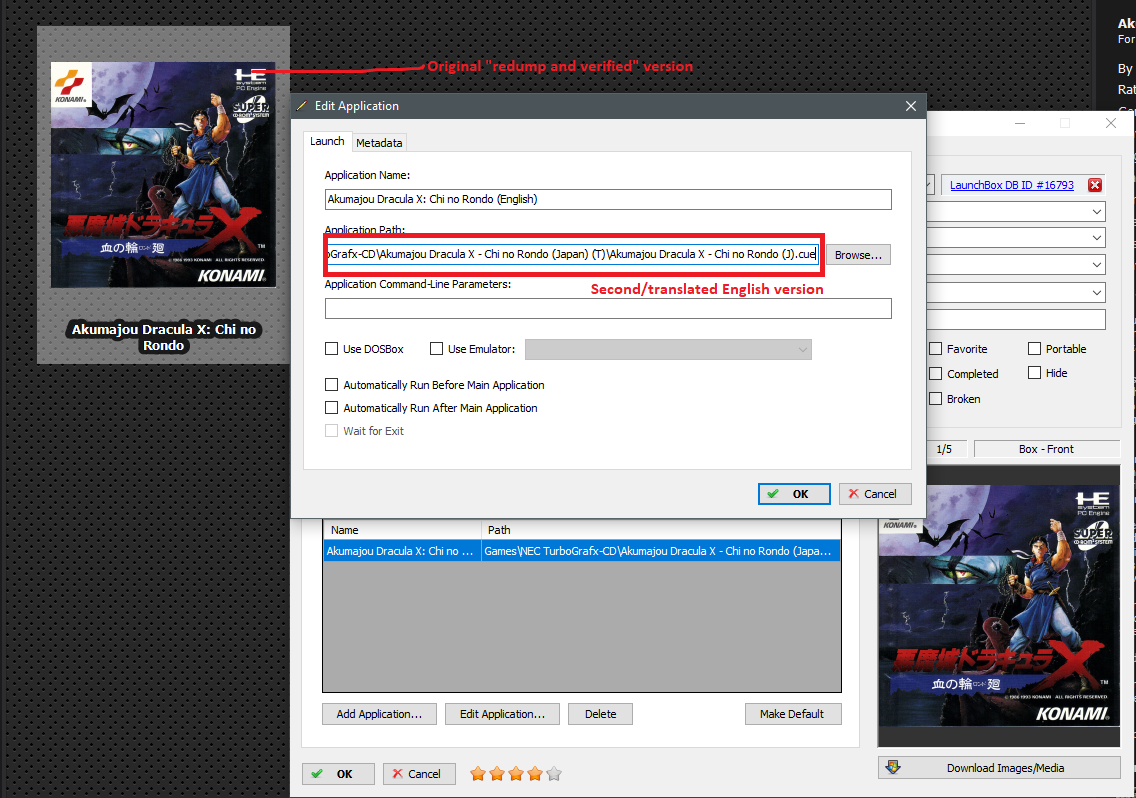Click the Make Default button
The width and height of the screenshot is (1136, 798).
tap(792, 714)
